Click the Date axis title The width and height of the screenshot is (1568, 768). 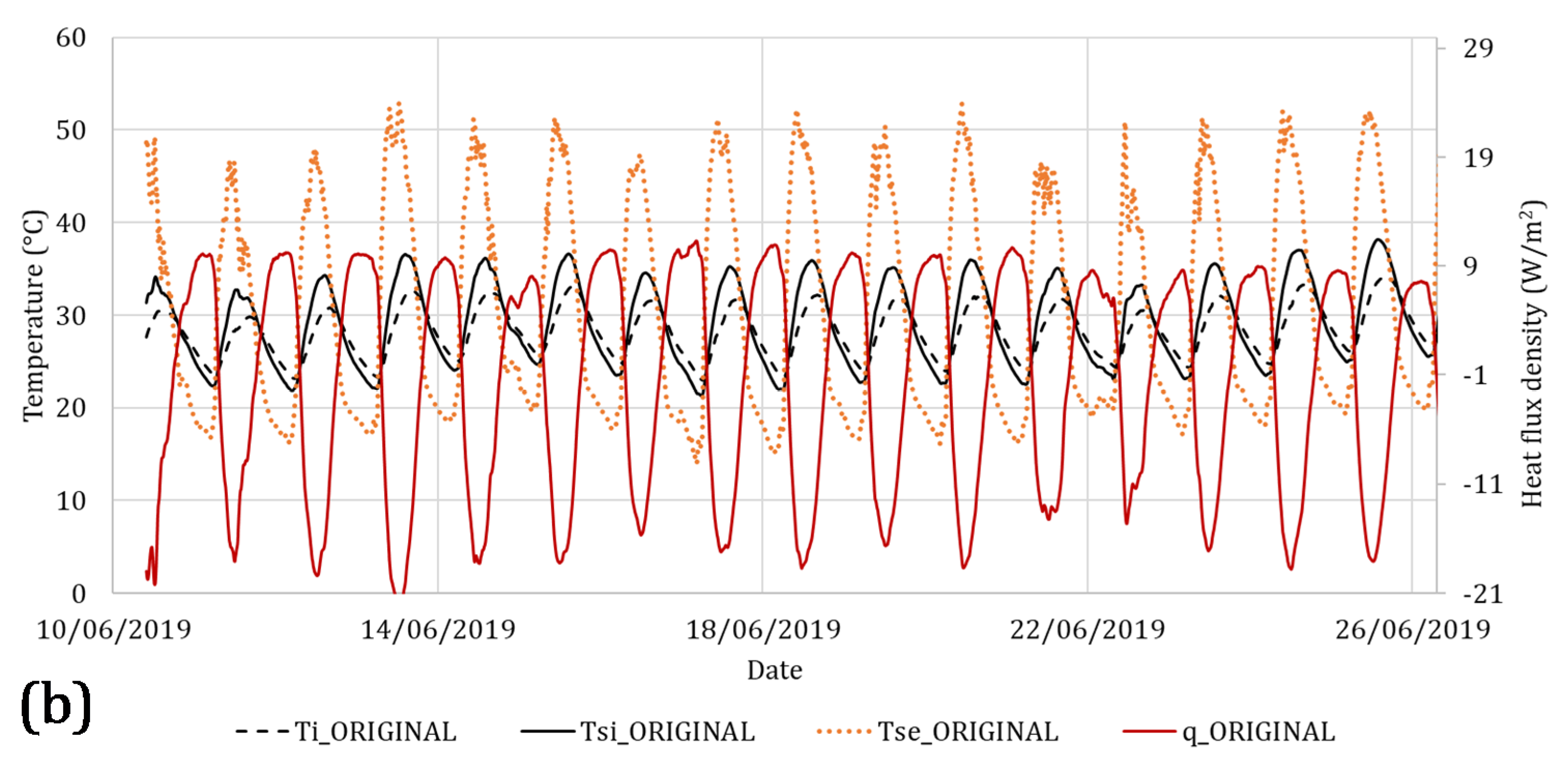pos(774,670)
